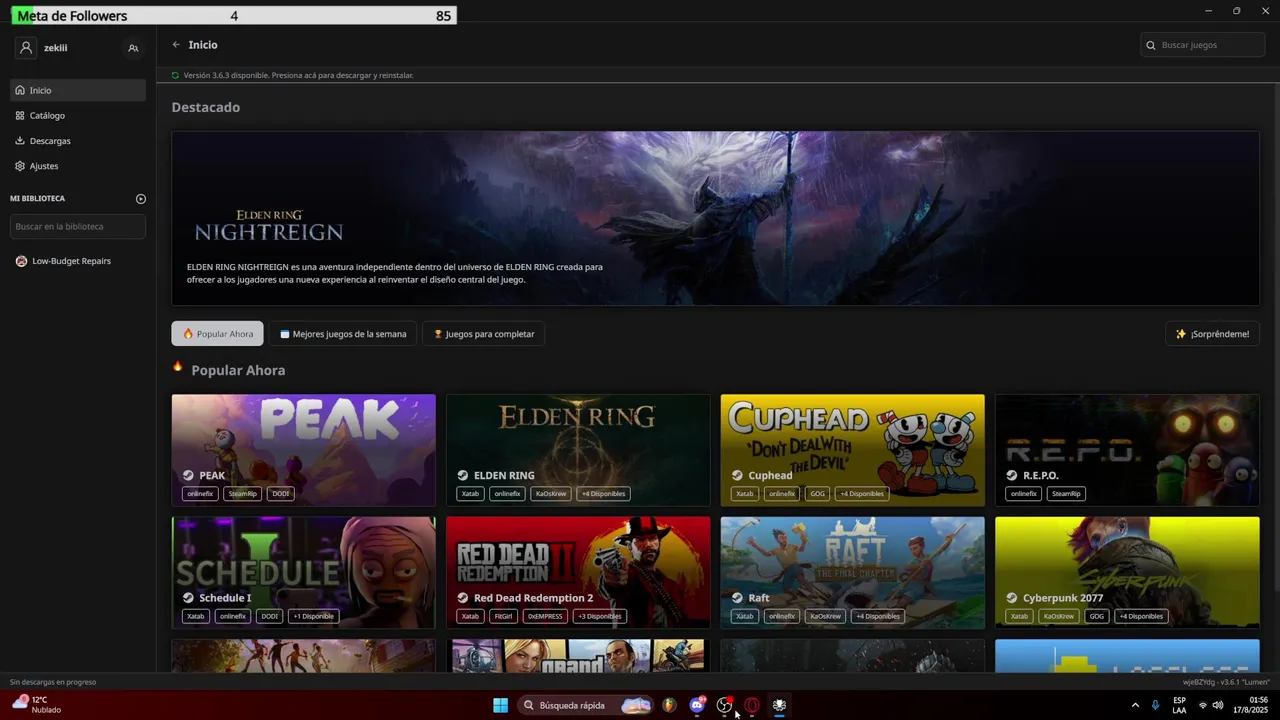Open the ESP LAA language indicator
Viewport: 1280px width, 720px height.
pyautogui.click(x=1180, y=705)
